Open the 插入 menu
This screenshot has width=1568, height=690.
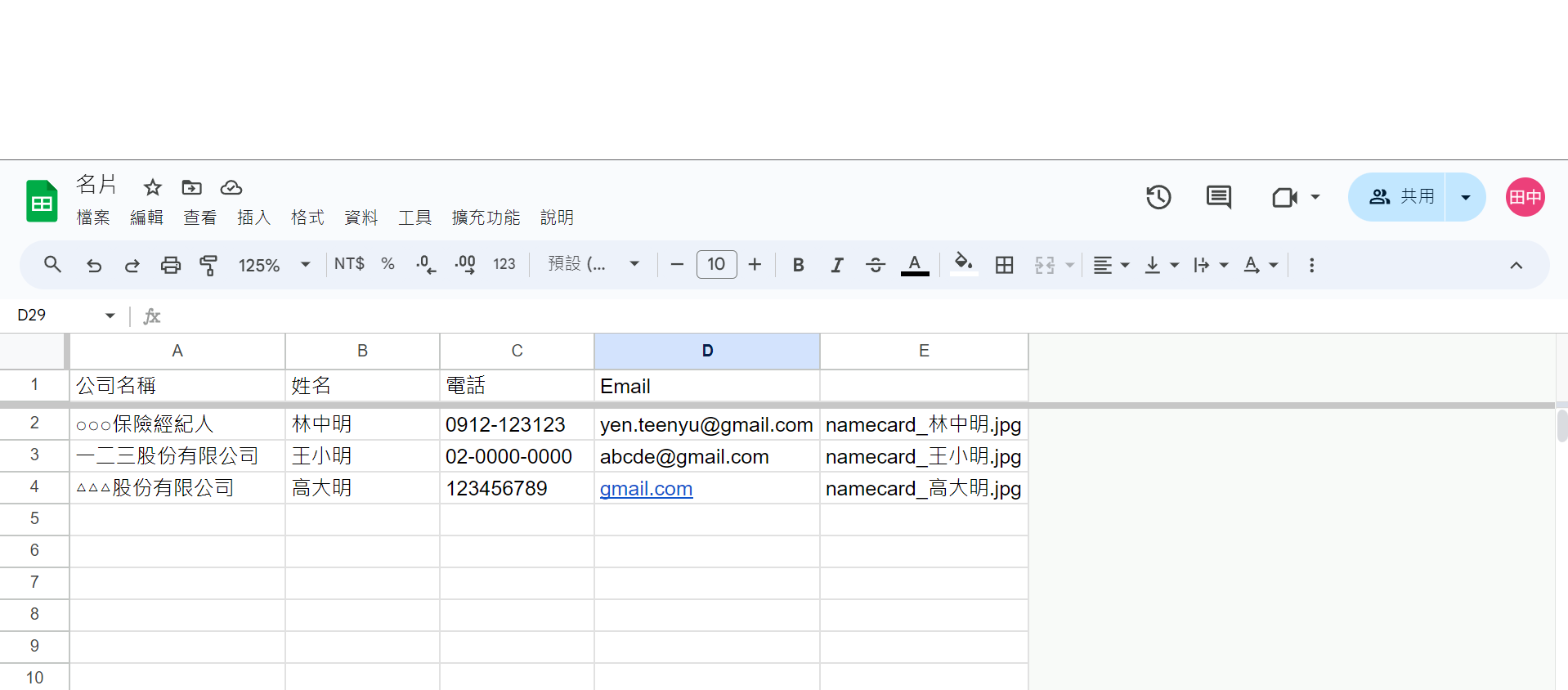click(253, 217)
